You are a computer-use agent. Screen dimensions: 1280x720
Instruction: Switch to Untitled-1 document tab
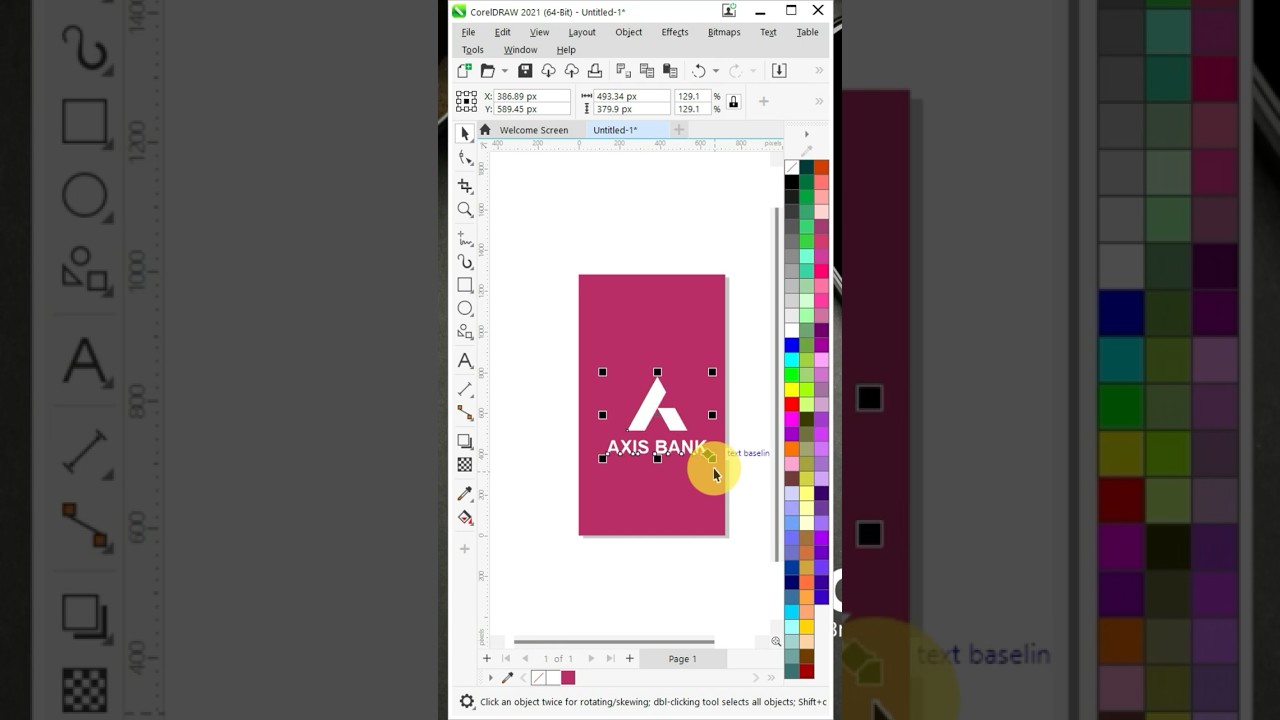coord(615,130)
